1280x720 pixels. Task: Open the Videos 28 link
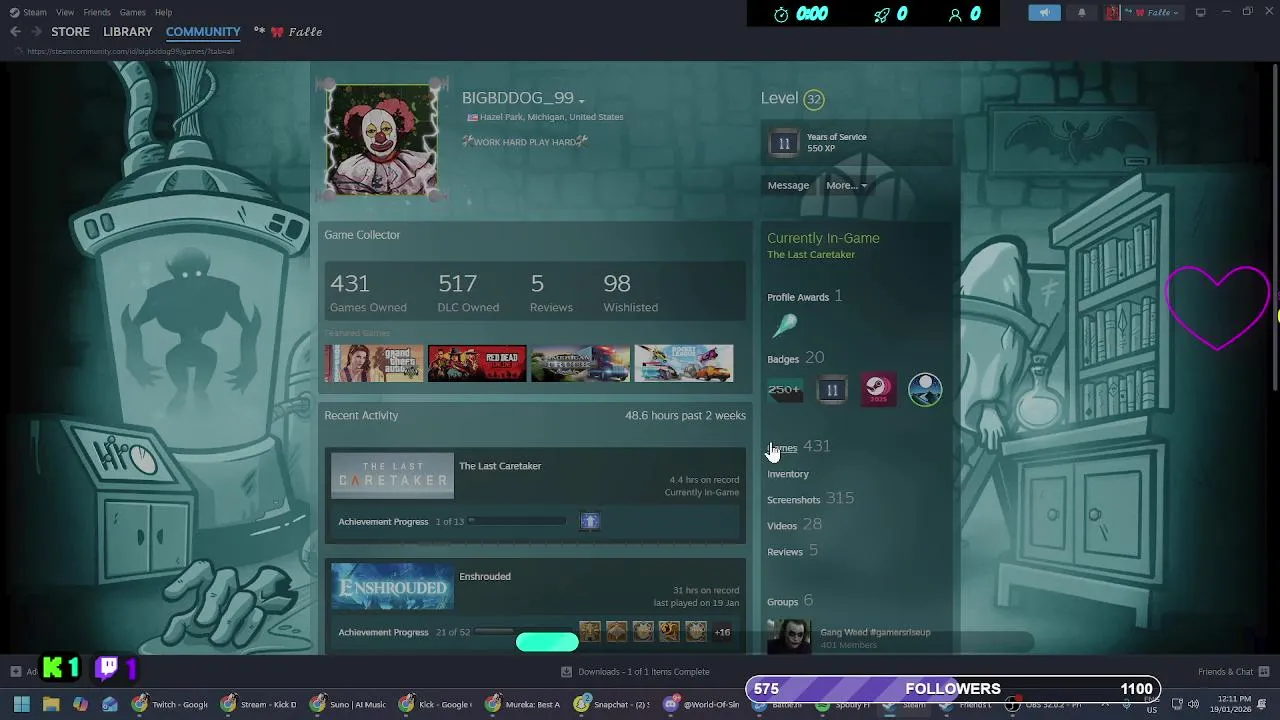[794, 525]
